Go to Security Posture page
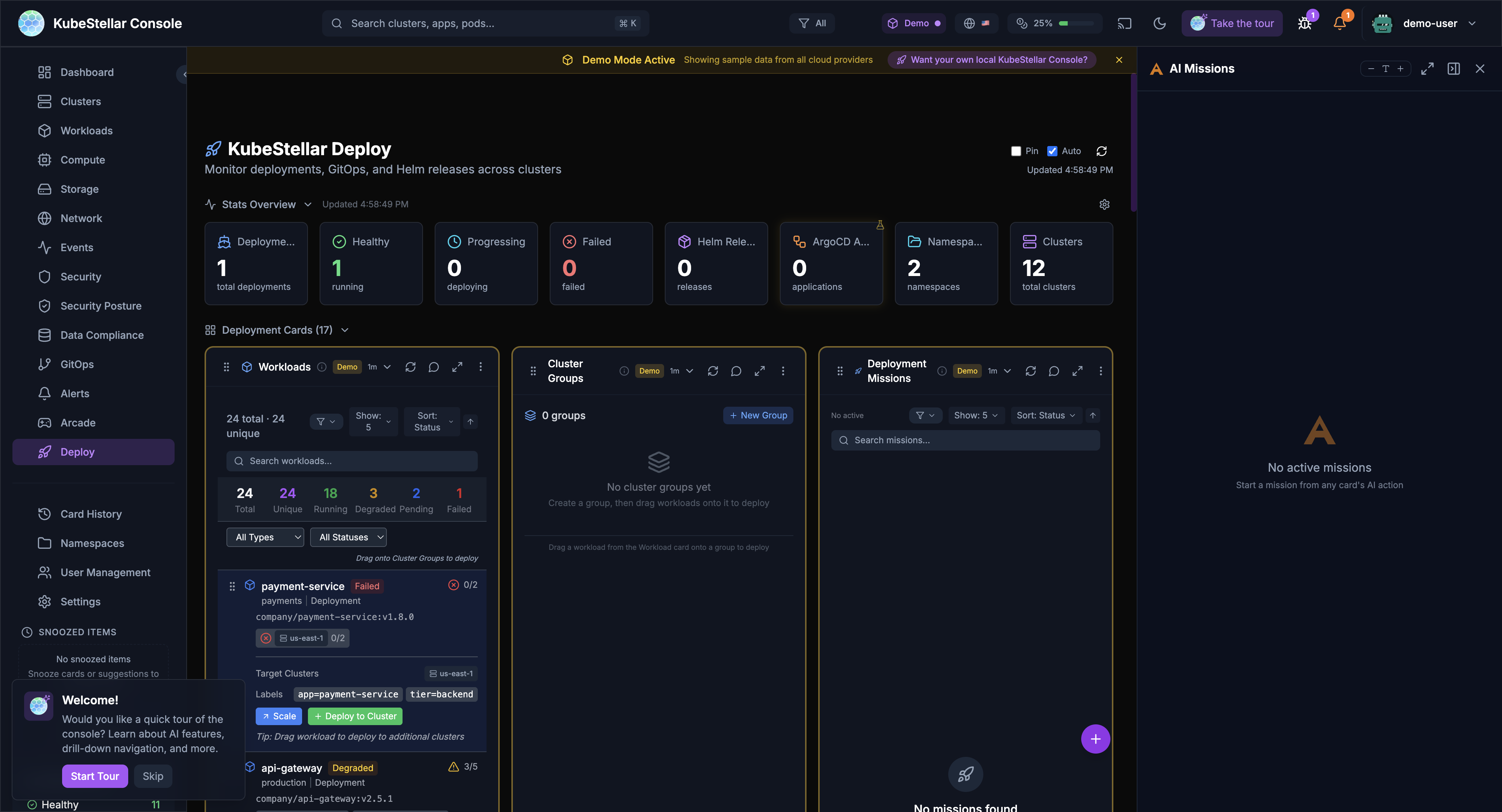The image size is (1502, 812). (101, 306)
